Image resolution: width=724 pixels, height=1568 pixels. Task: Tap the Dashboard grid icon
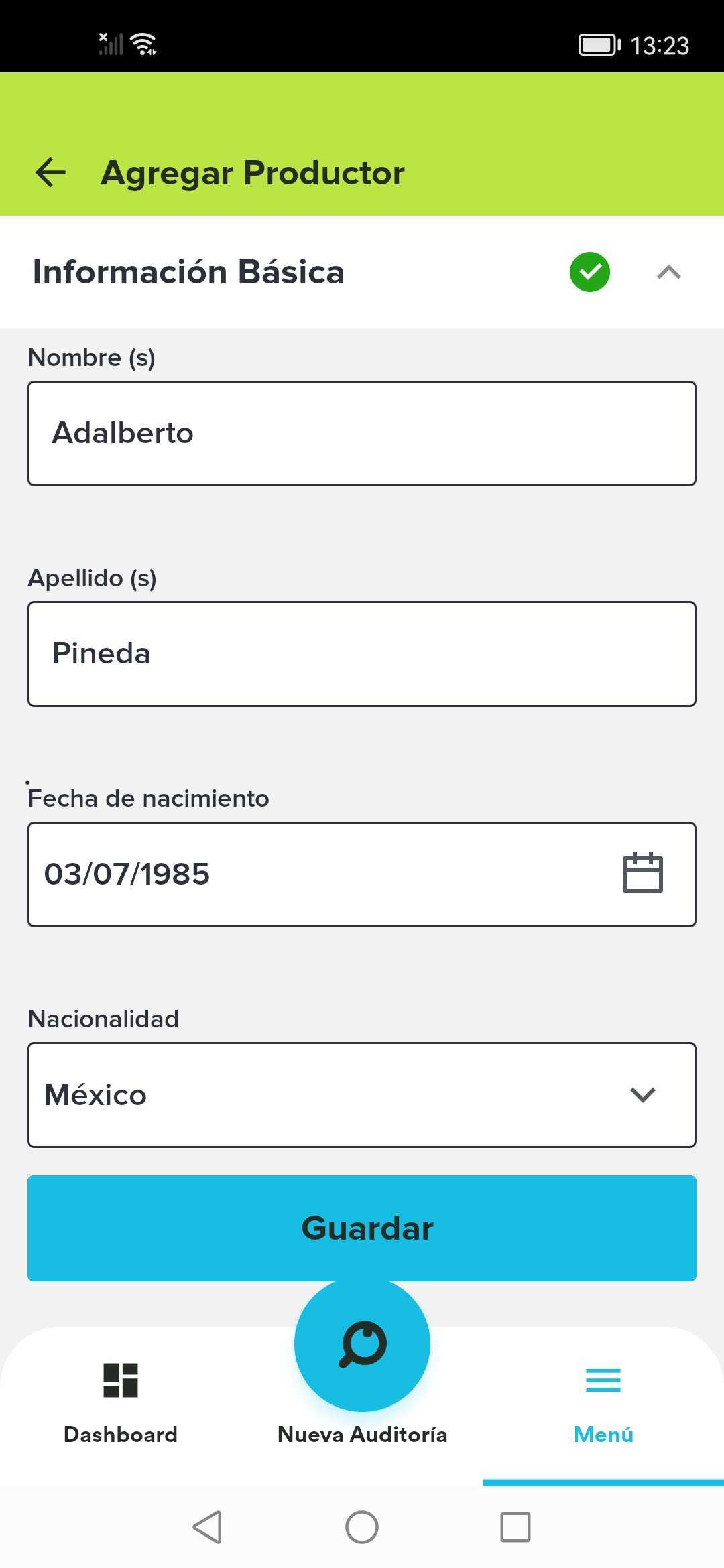[x=121, y=1380]
